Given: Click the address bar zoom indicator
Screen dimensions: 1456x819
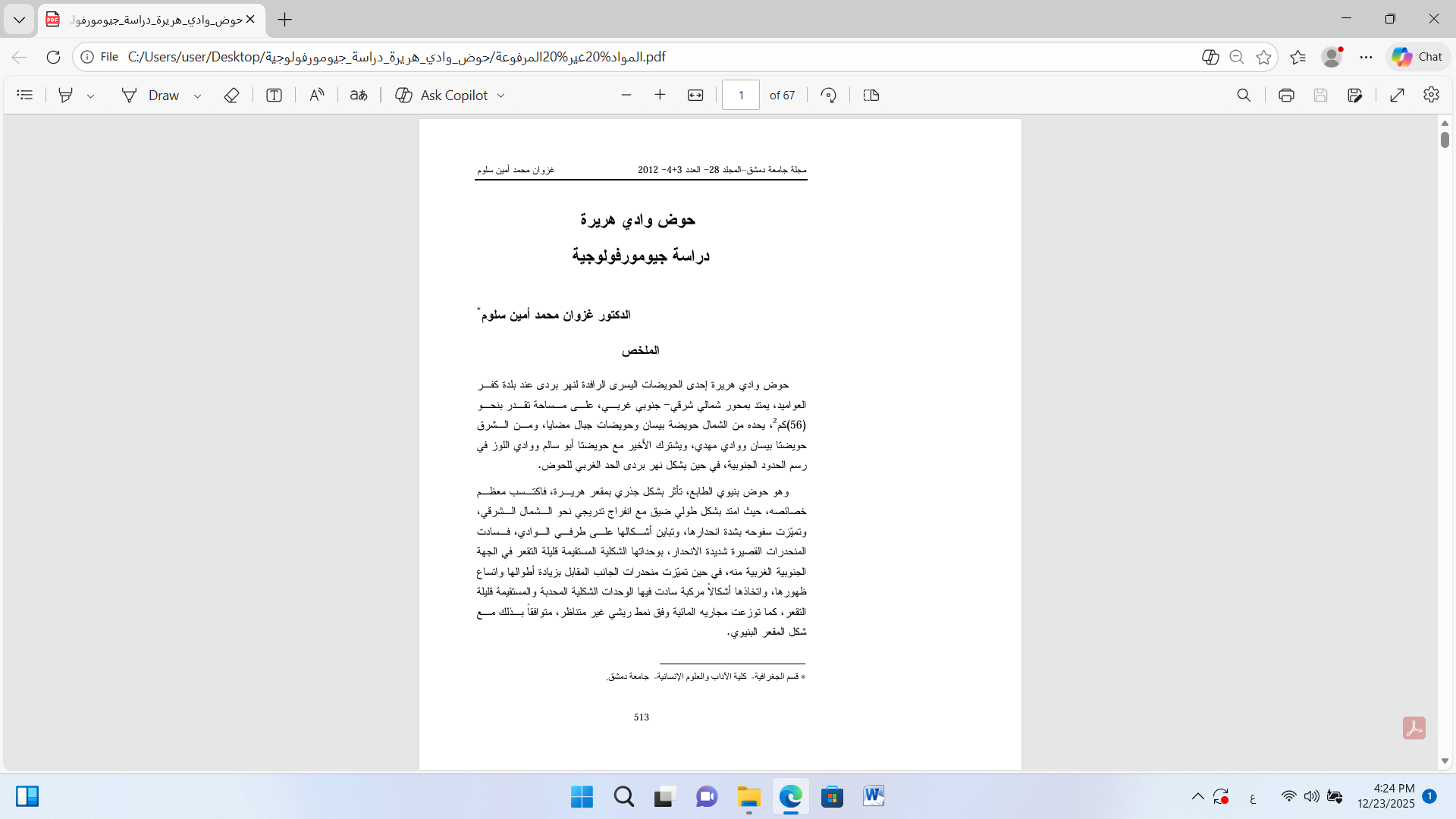Looking at the screenshot, I should tap(1237, 57).
